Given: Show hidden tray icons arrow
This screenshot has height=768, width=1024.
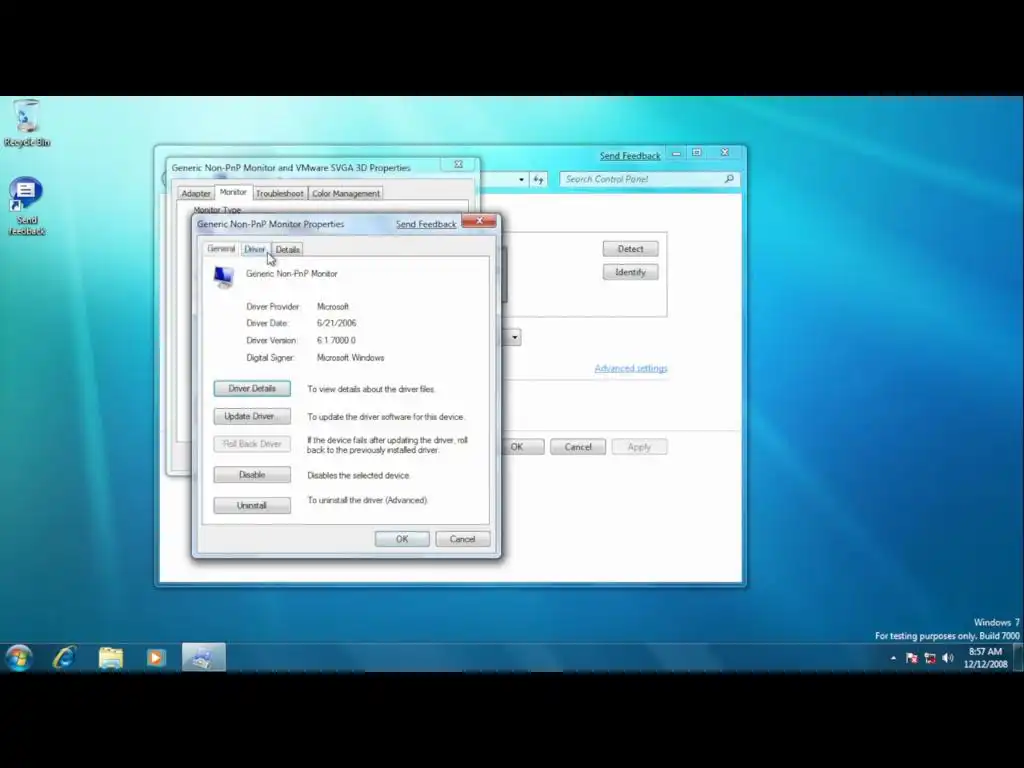Looking at the screenshot, I should click(x=893, y=658).
